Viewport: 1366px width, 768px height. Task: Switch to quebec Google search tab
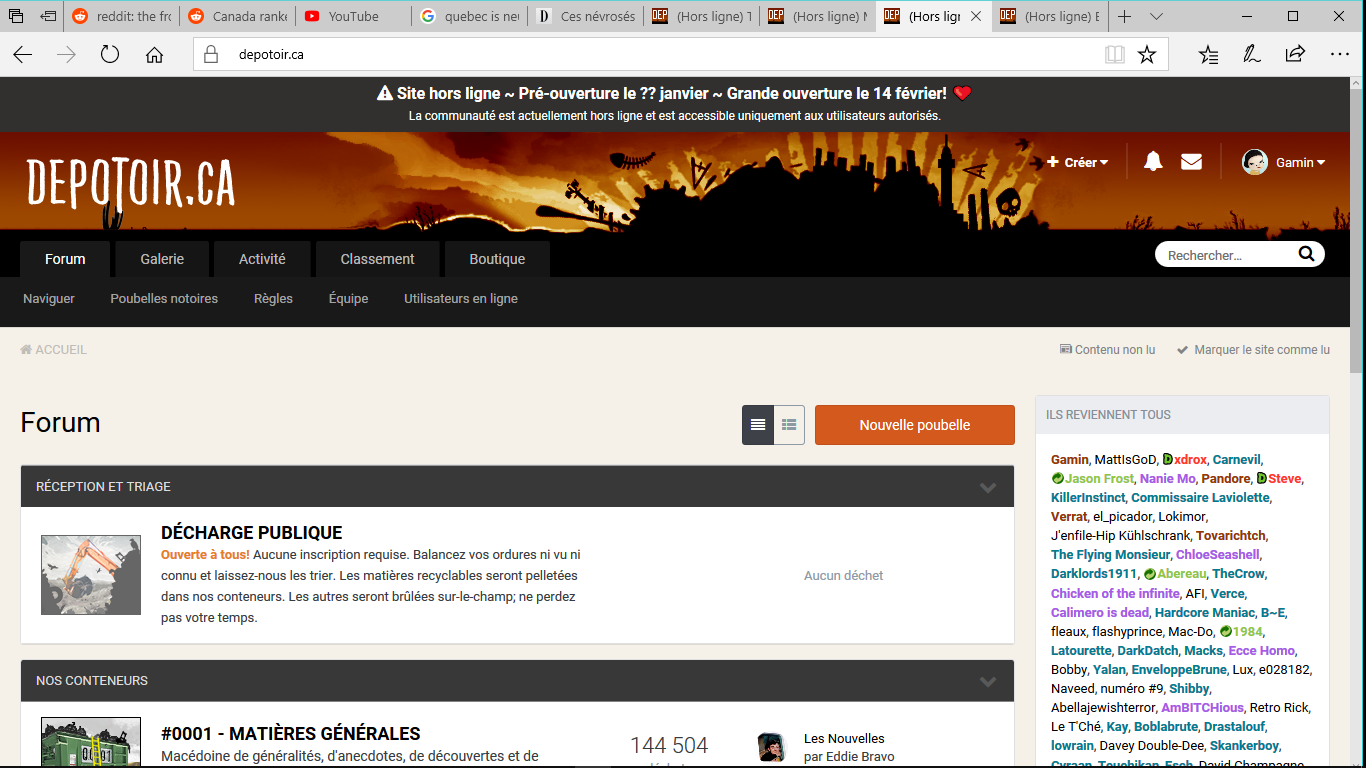click(470, 16)
